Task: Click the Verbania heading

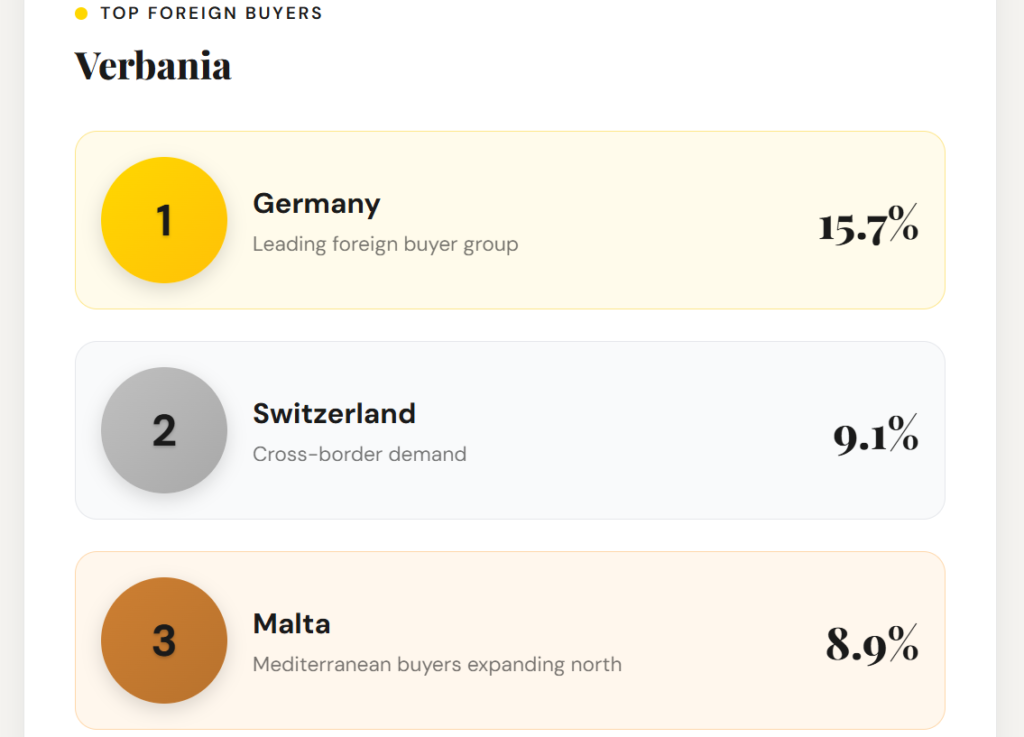Action: tap(153, 66)
